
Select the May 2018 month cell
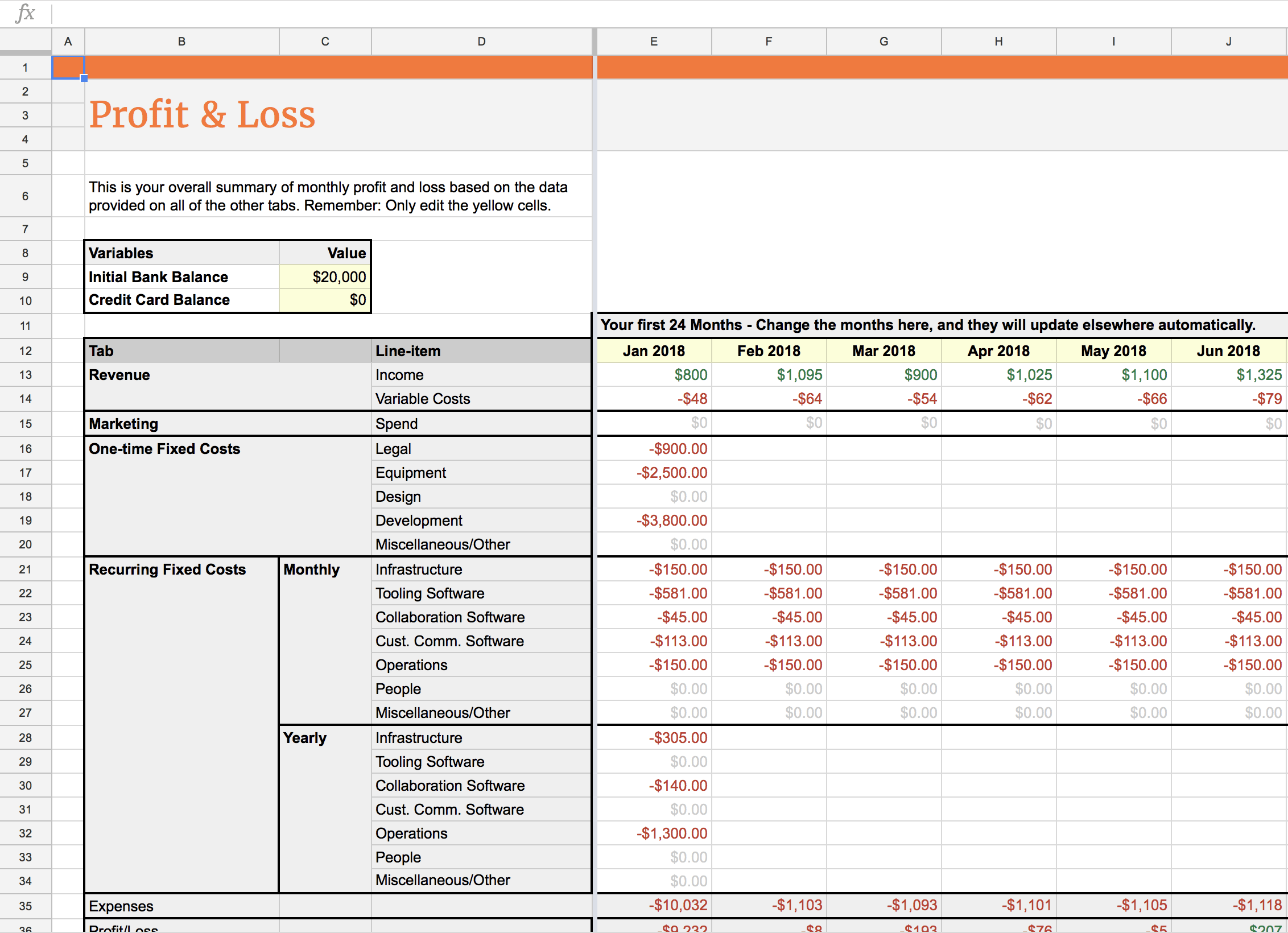point(1114,351)
